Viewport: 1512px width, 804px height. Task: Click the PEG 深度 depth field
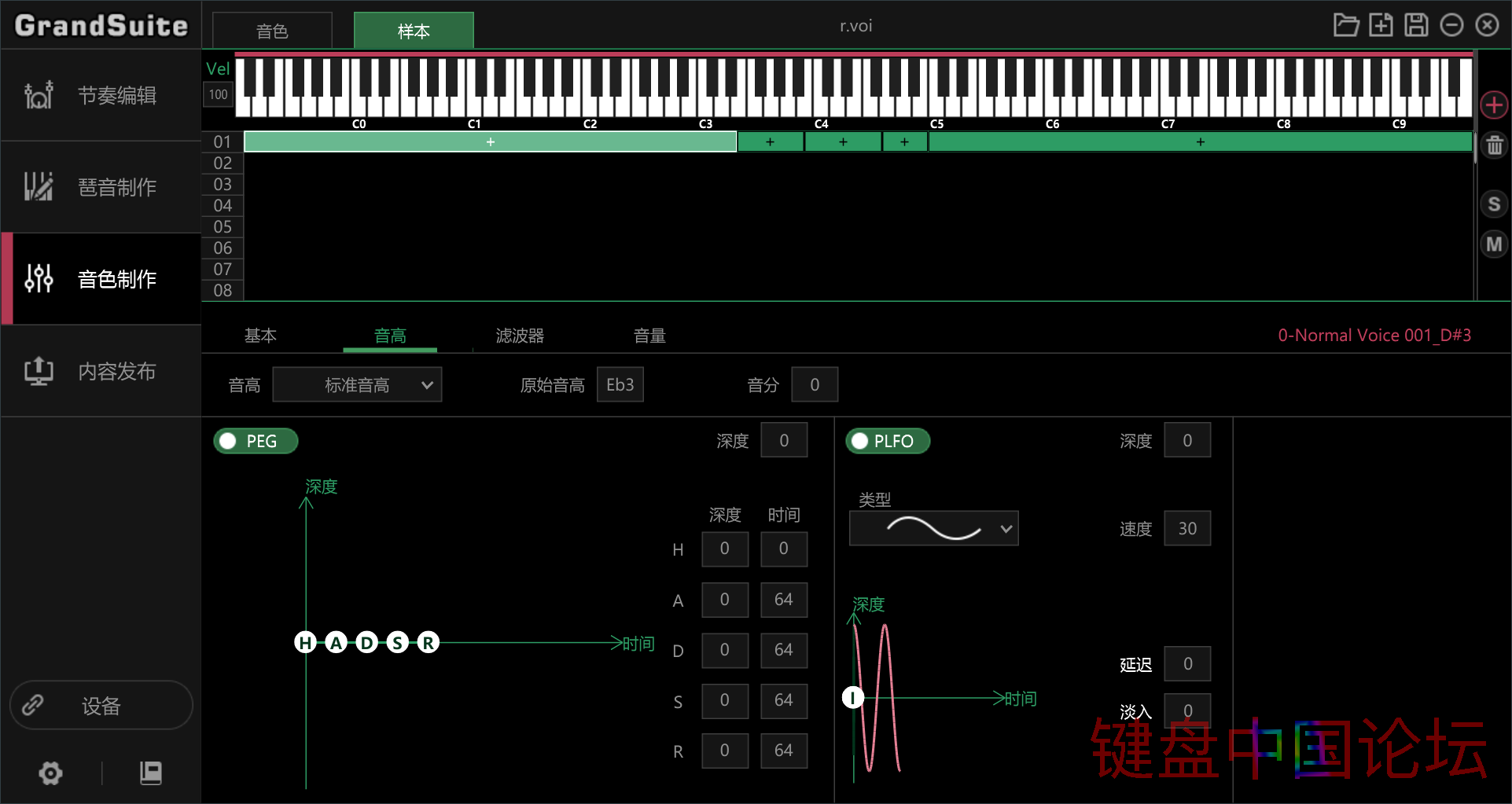[784, 441]
